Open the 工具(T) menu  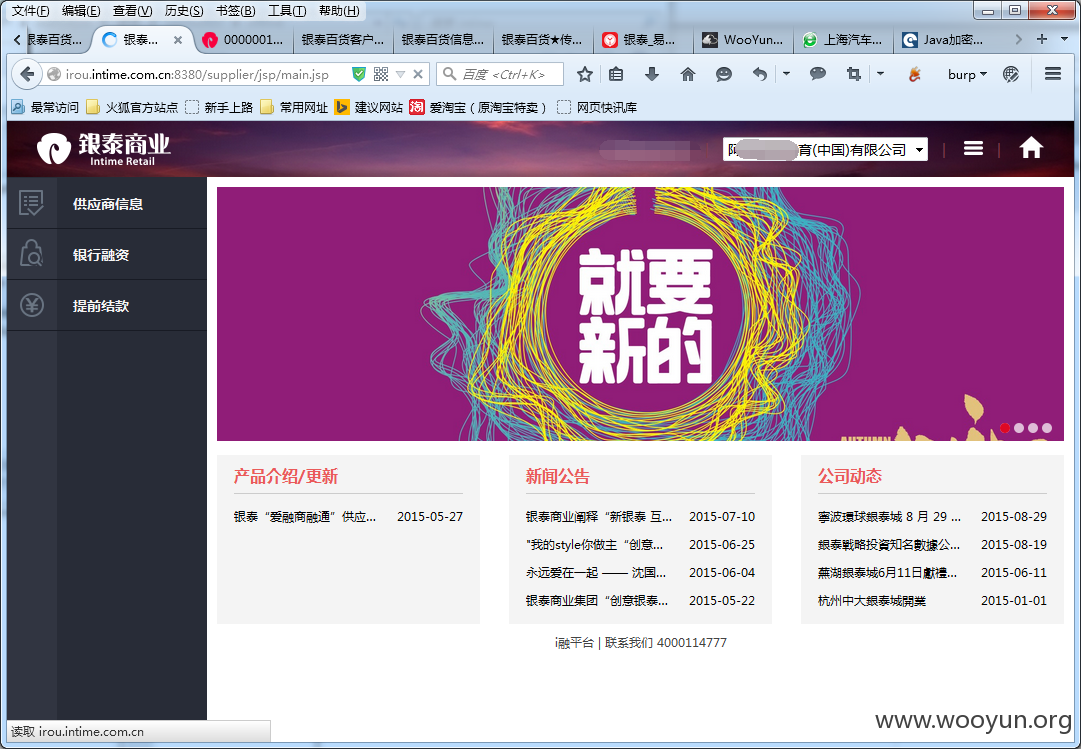287,11
